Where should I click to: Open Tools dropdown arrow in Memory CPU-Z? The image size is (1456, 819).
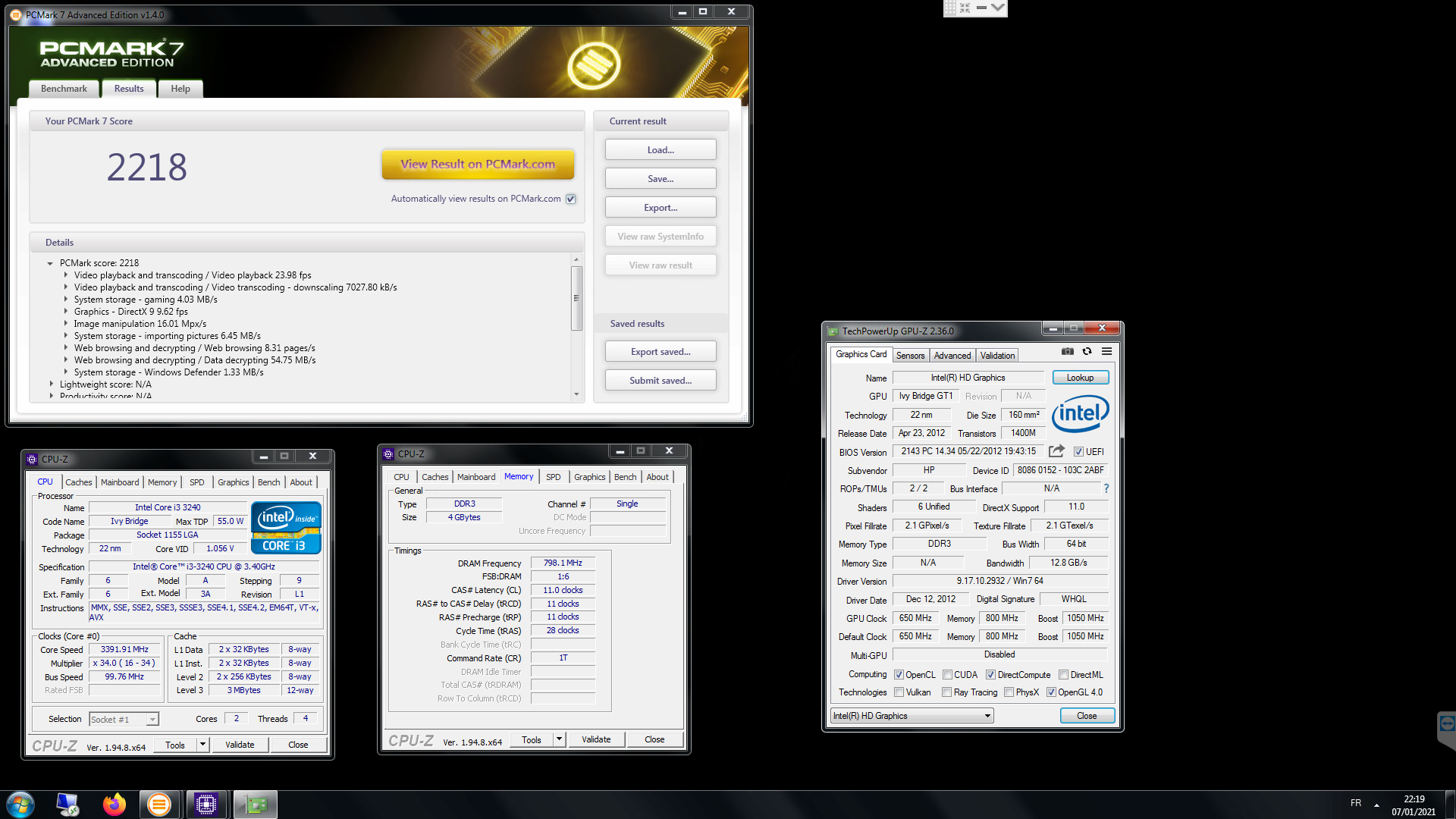[559, 739]
